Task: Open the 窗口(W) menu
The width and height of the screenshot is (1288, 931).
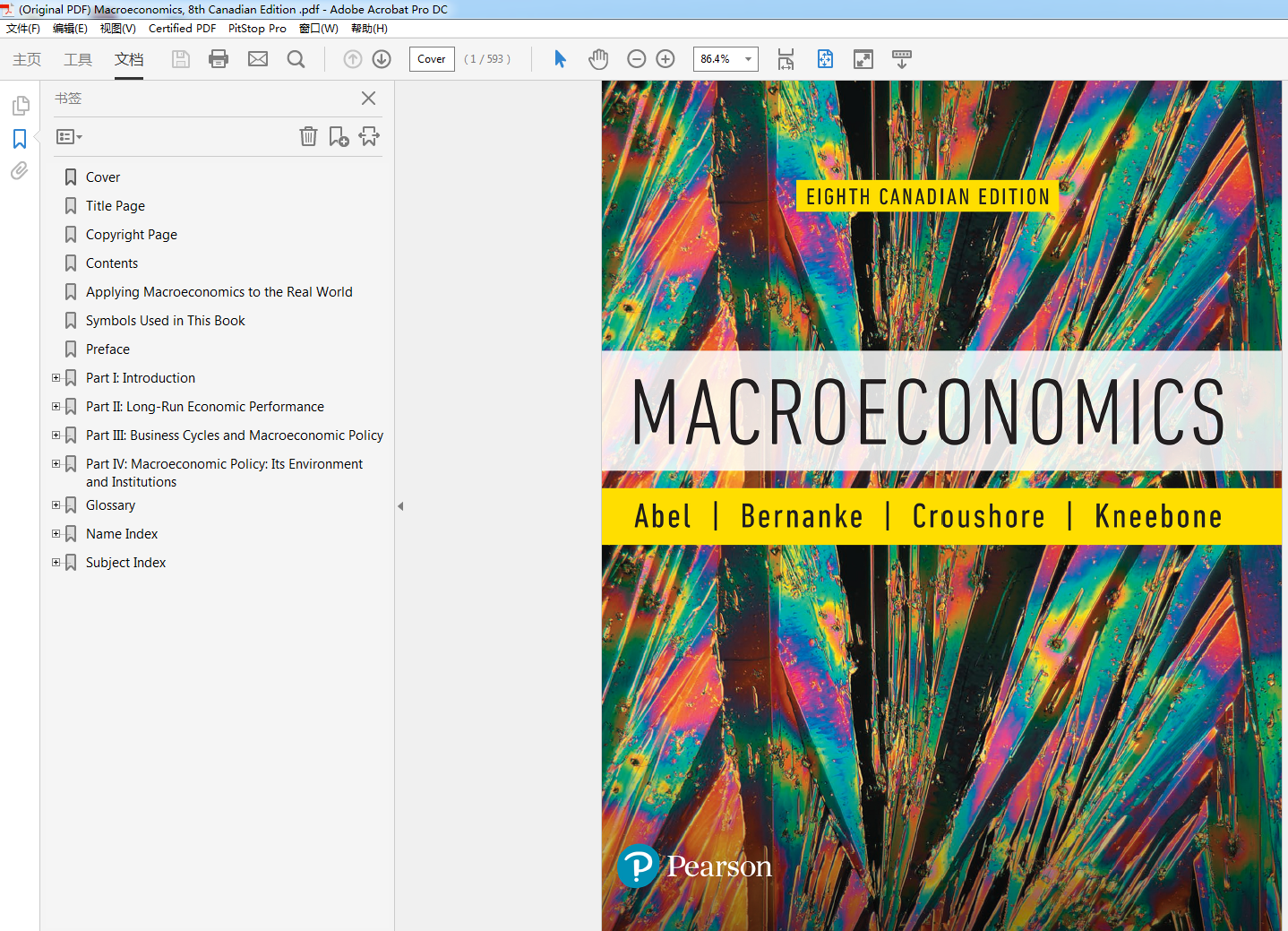Action: point(319,29)
